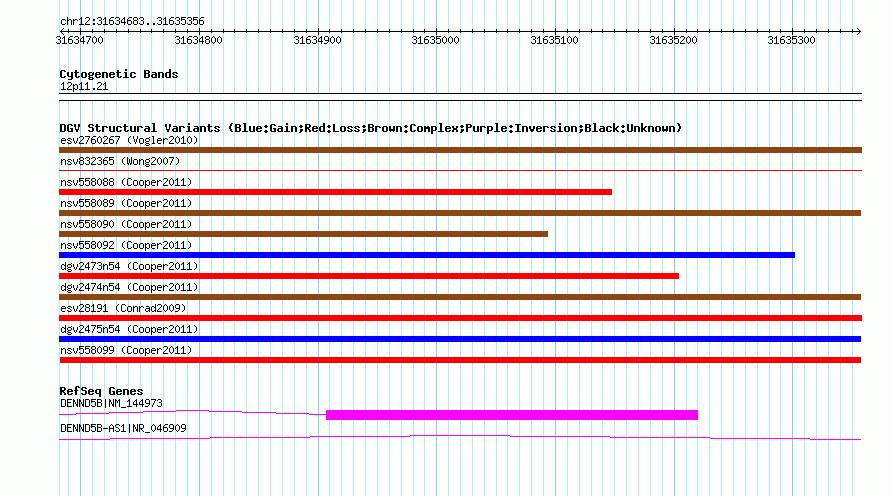Click ruler tick label 31634700
The height and width of the screenshot is (496, 890).
79,40
